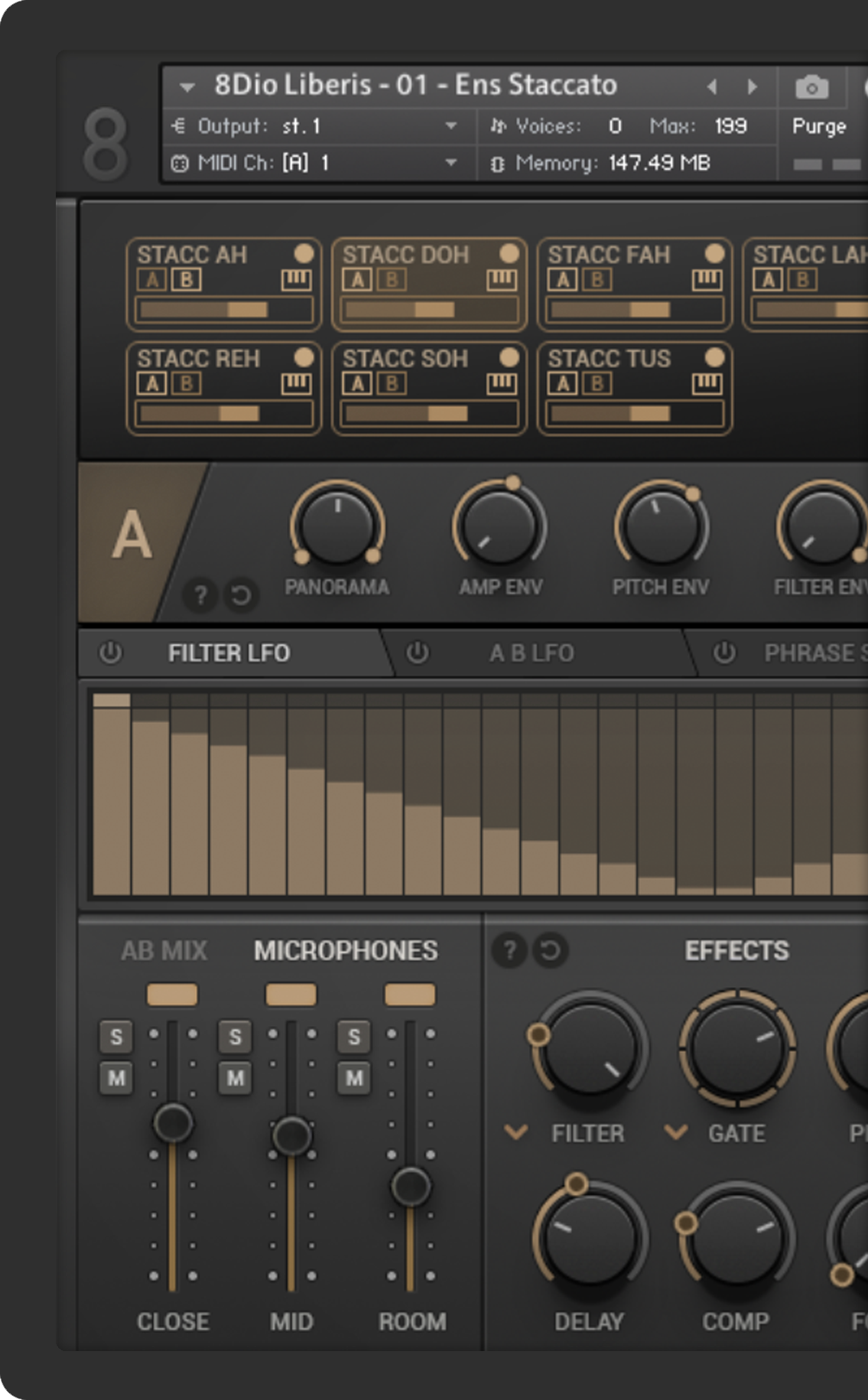This screenshot has height=1400, width=868.
Task: Switch to the A B LFO tab
Action: [532, 653]
